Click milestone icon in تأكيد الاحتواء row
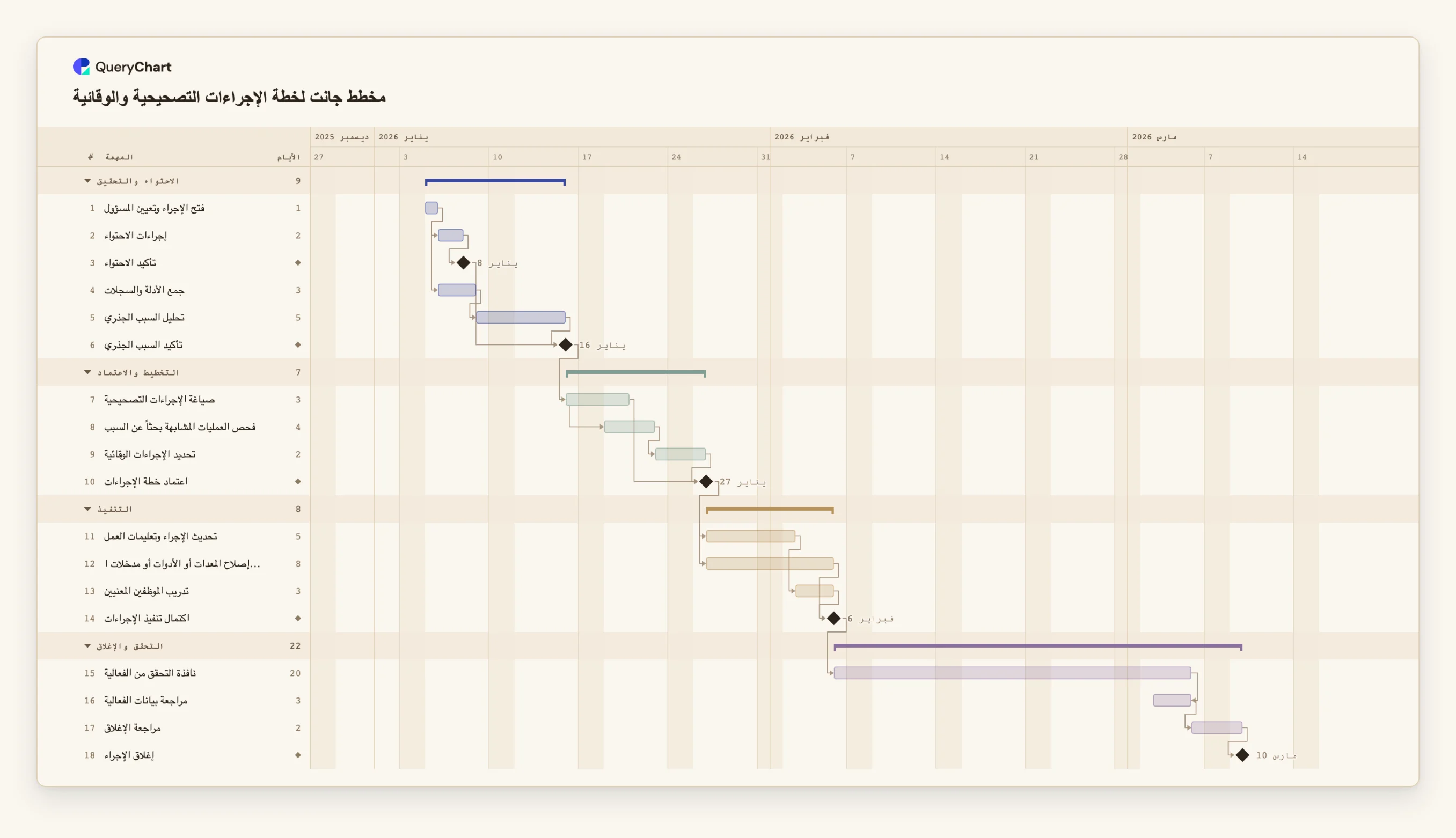 (298, 263)
